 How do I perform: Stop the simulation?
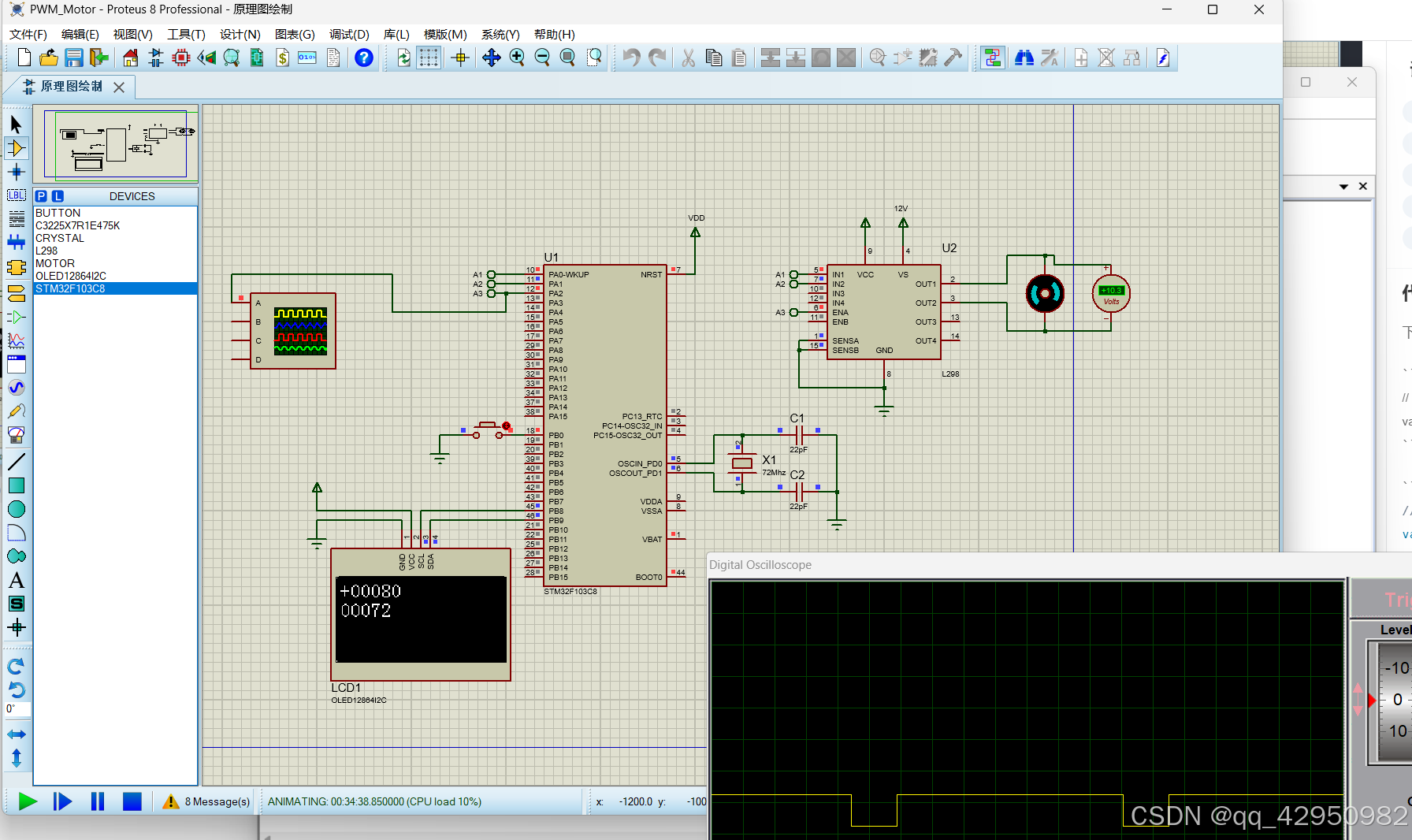tap(132, 801)
